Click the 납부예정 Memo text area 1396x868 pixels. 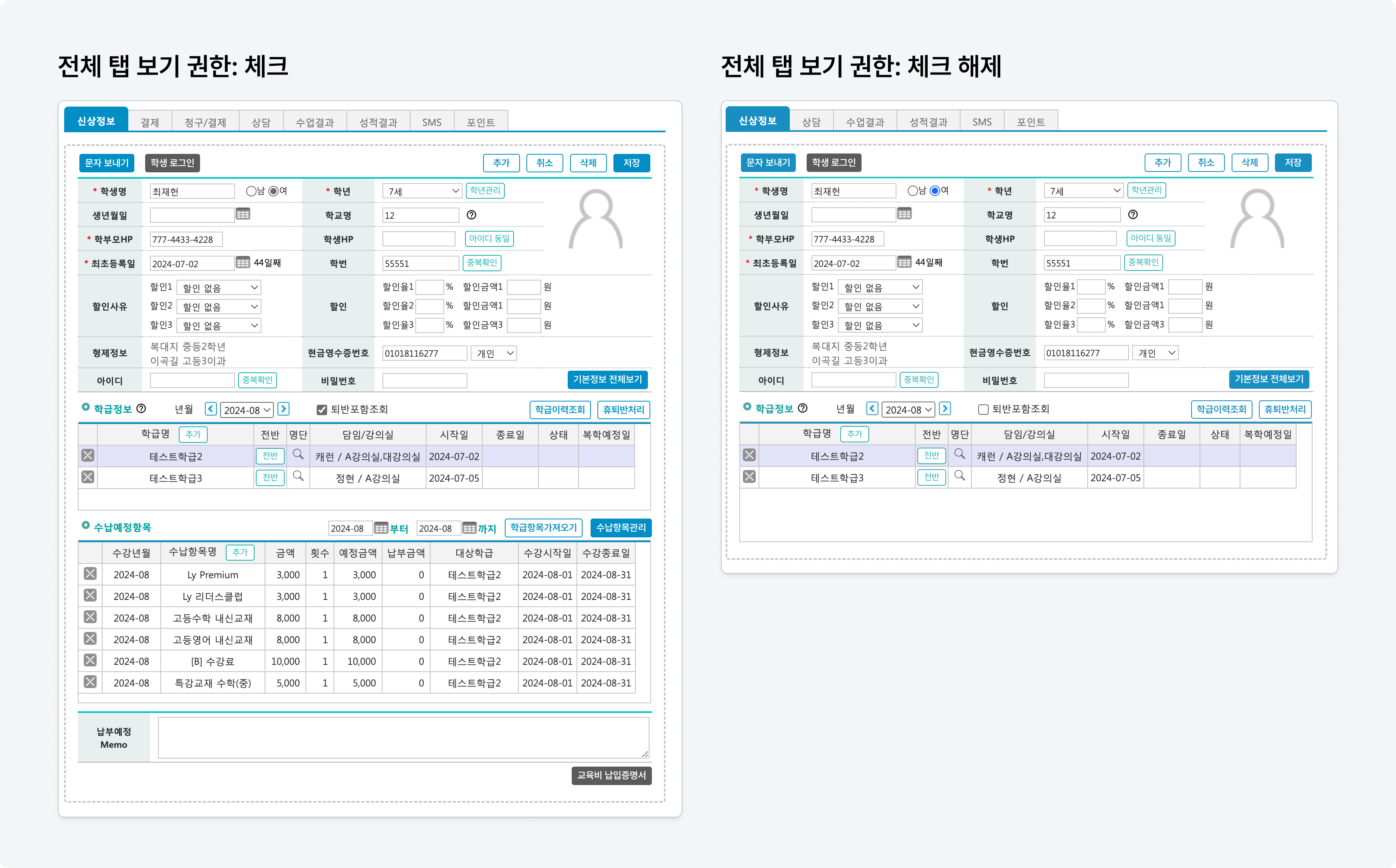[403, 737]
